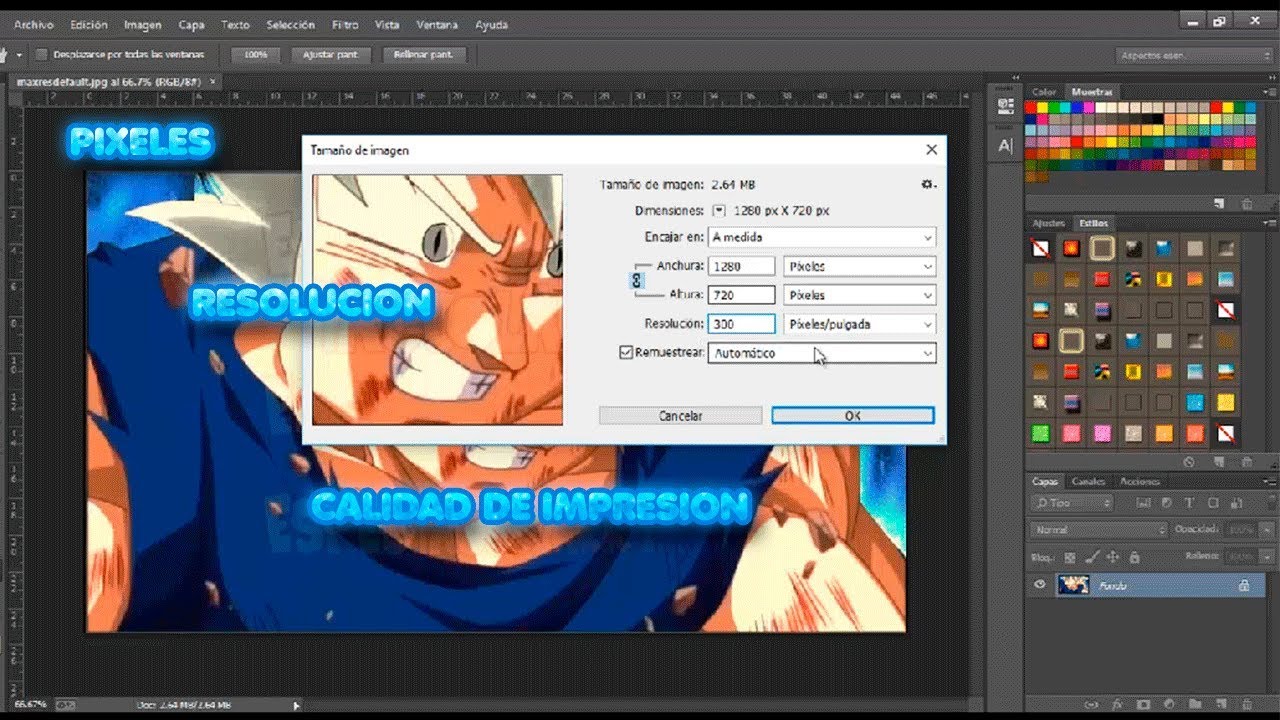Image resolution: width=1280 pixels, height=720 pixels.
Task: Filter layers by shape layer icon
Action: tap(1213, 503)
